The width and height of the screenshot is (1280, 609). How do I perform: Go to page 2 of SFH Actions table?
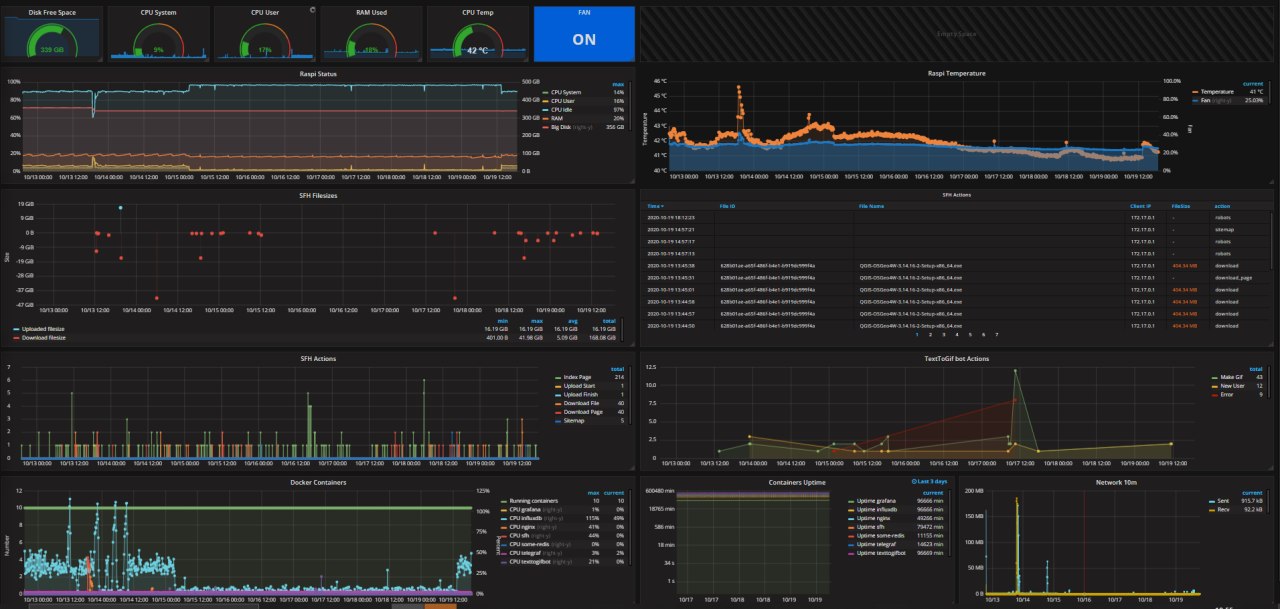[931, 334]
